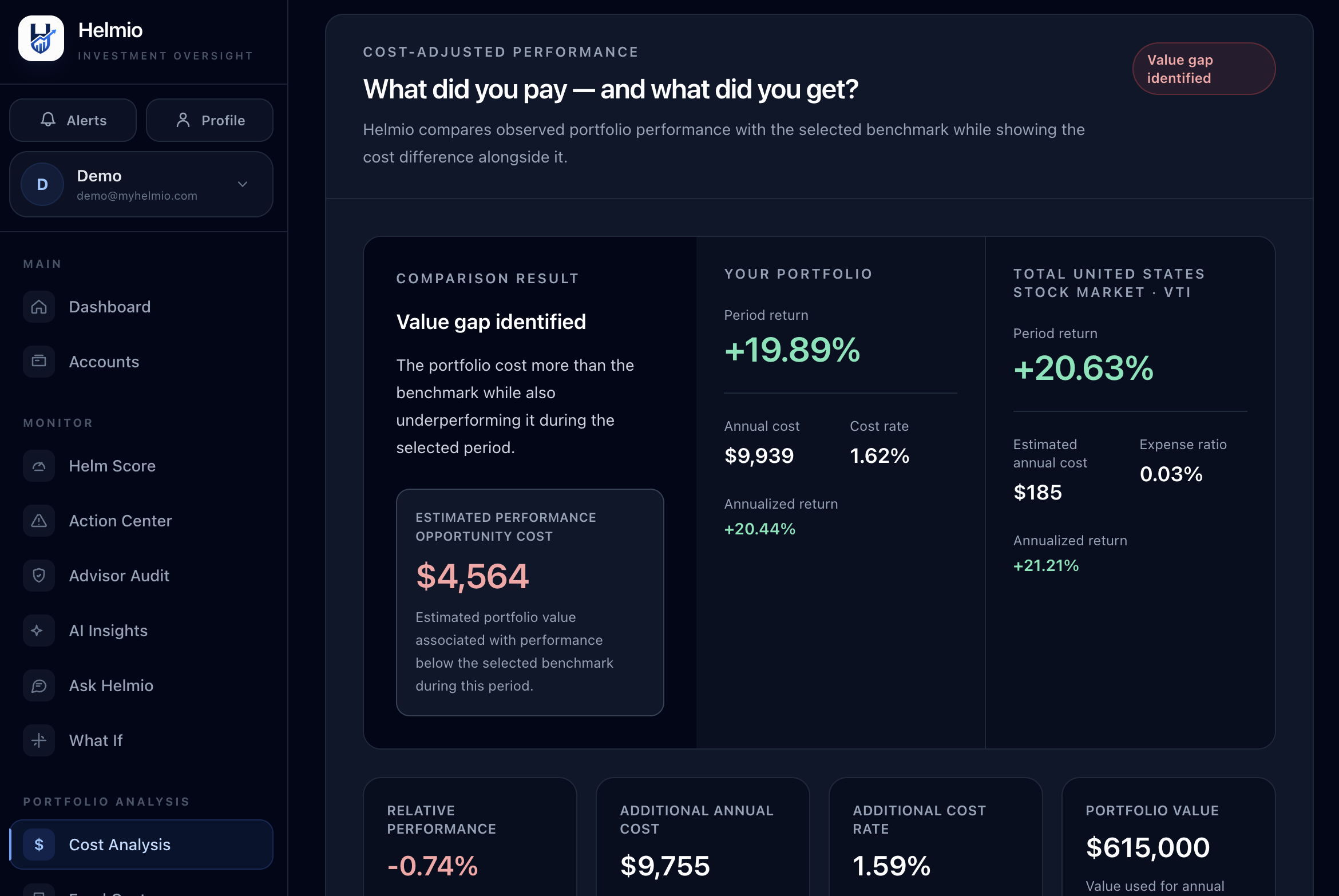Click the Portfolio Analysis section label

pos(106,802)
